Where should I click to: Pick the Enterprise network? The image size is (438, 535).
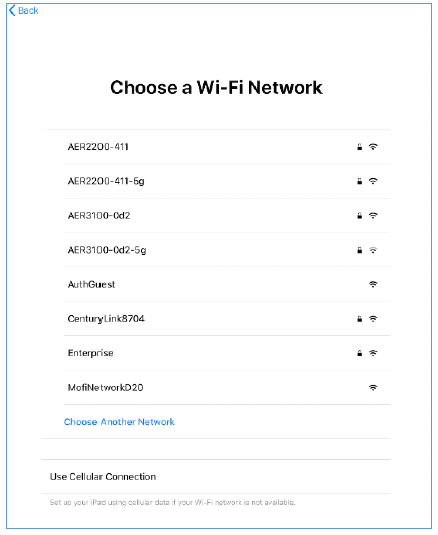coord(227,353)
